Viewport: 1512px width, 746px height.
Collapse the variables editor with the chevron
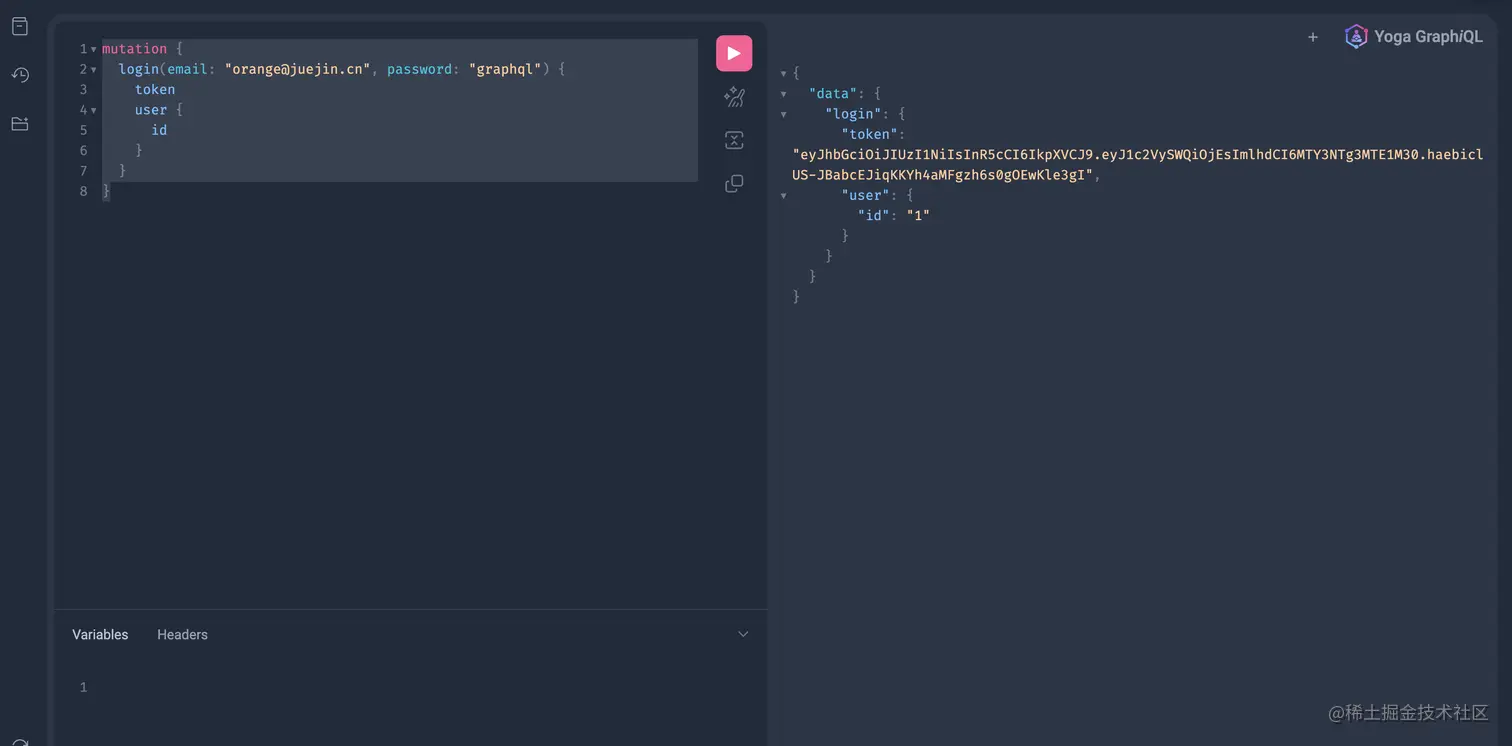(x=743, y=634)
